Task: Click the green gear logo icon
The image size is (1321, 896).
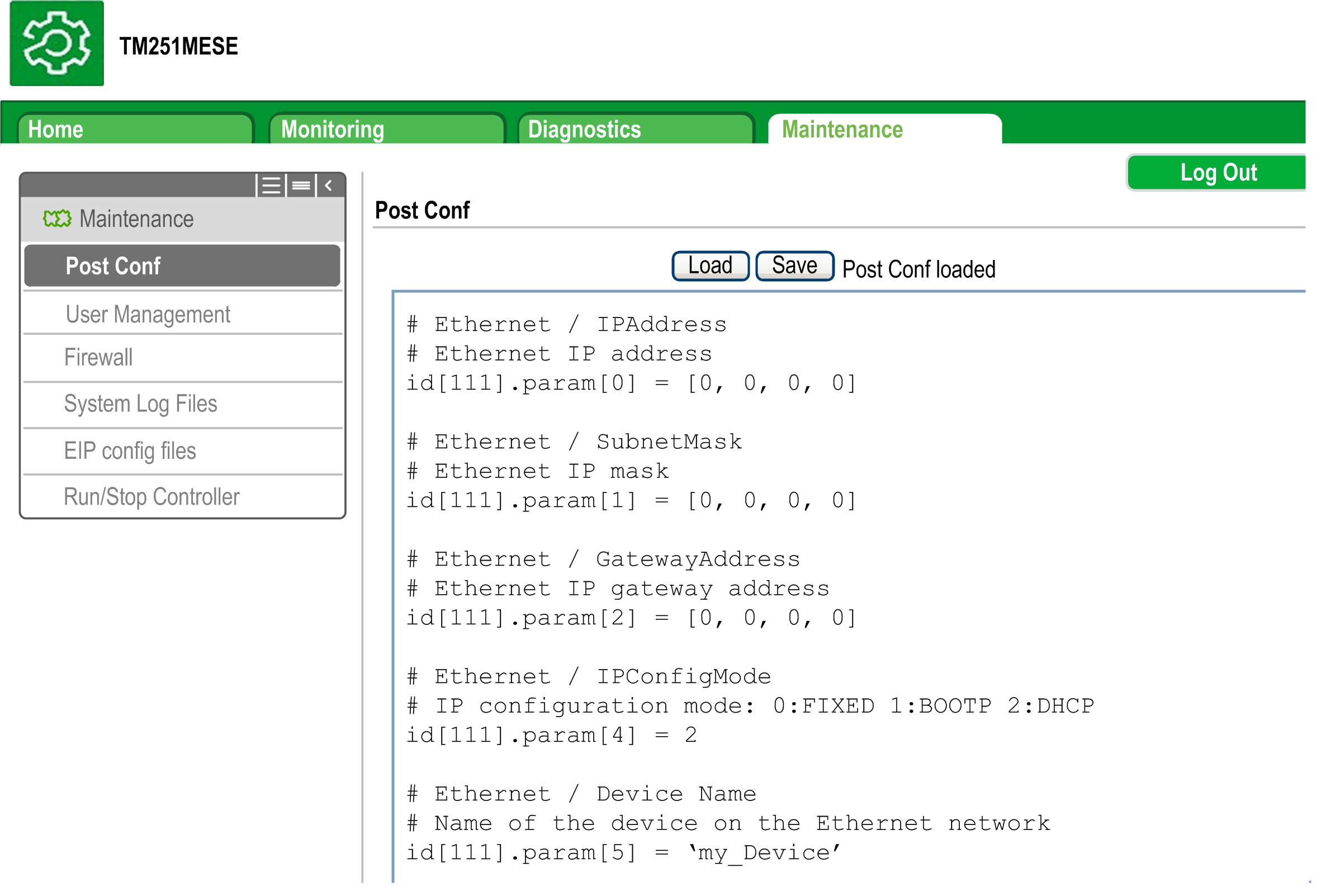Action: [x=57, y=44]
